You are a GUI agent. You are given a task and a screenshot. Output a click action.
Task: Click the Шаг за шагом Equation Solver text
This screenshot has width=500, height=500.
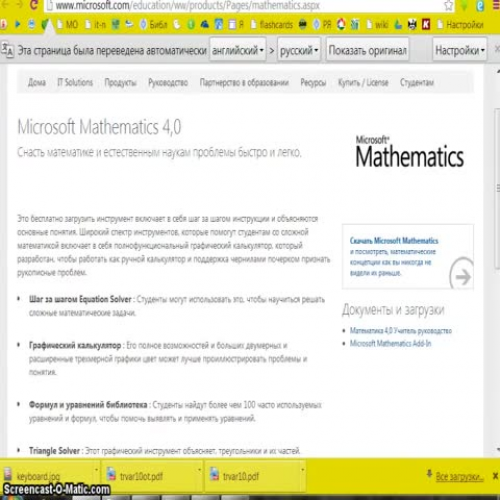click(x=80, y=299)
